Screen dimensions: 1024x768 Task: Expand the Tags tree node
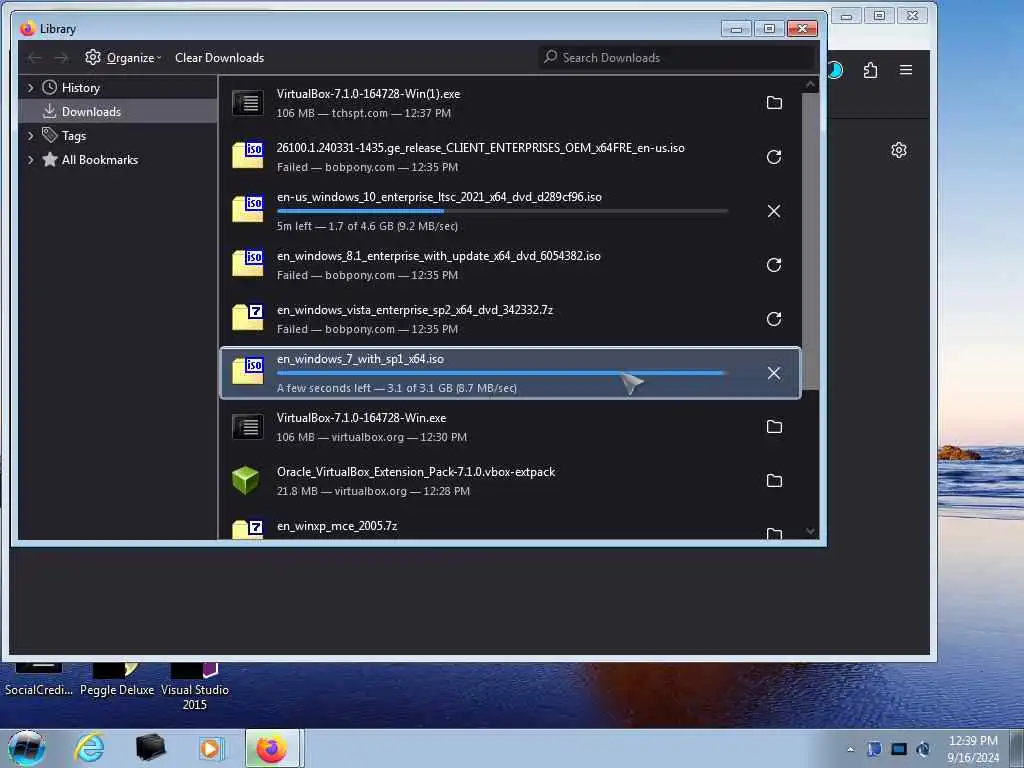[30, 136]
